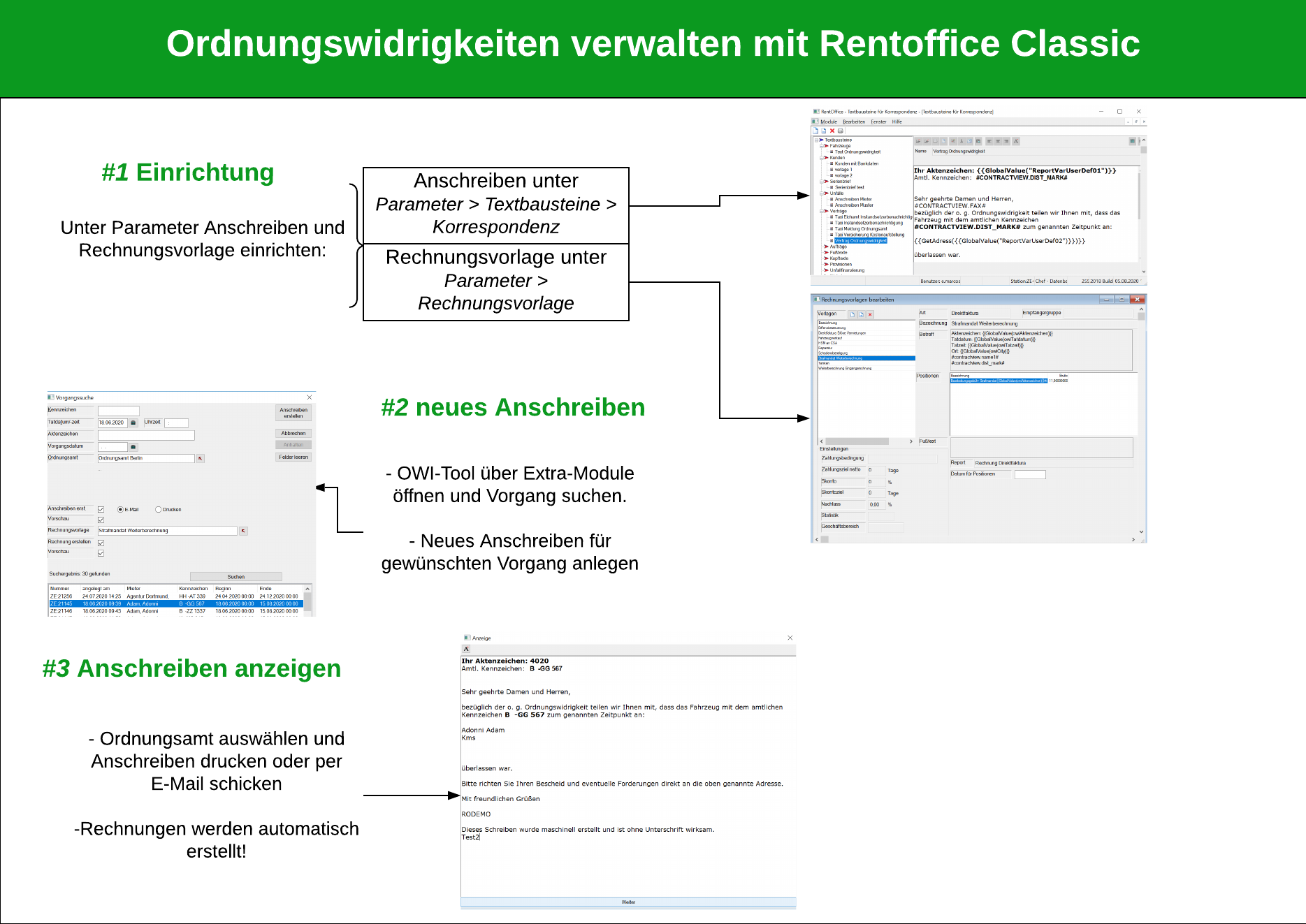Collapse the Kunden tree node
1306x924 pixels.
(821, 158)
